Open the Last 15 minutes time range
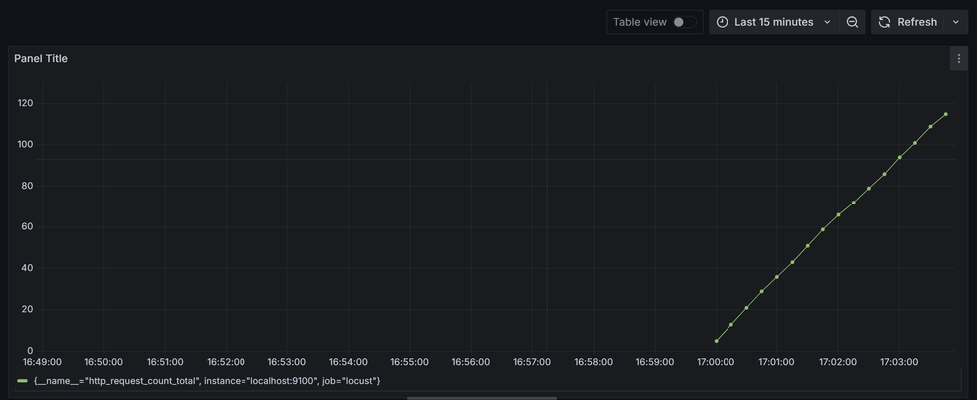Viewport: 977px width, 400px height. click(773, 22)
